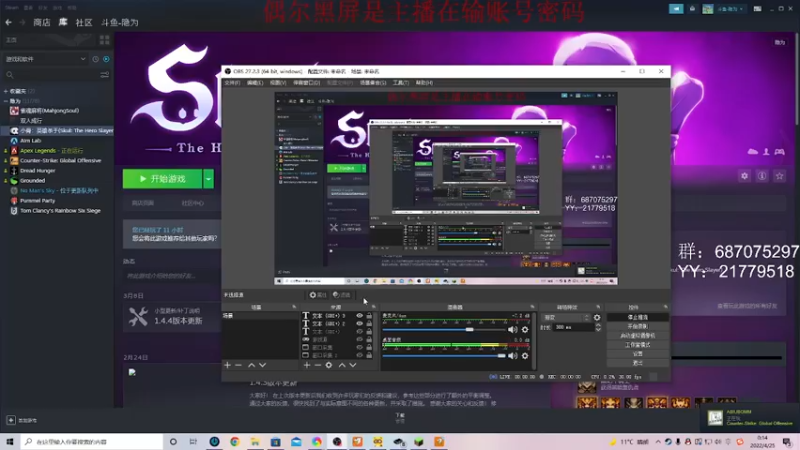The height and width of the screenshot is (450, 800).
Task: Show hidden system tray icons chevron
Action: [x=658, y=442]
